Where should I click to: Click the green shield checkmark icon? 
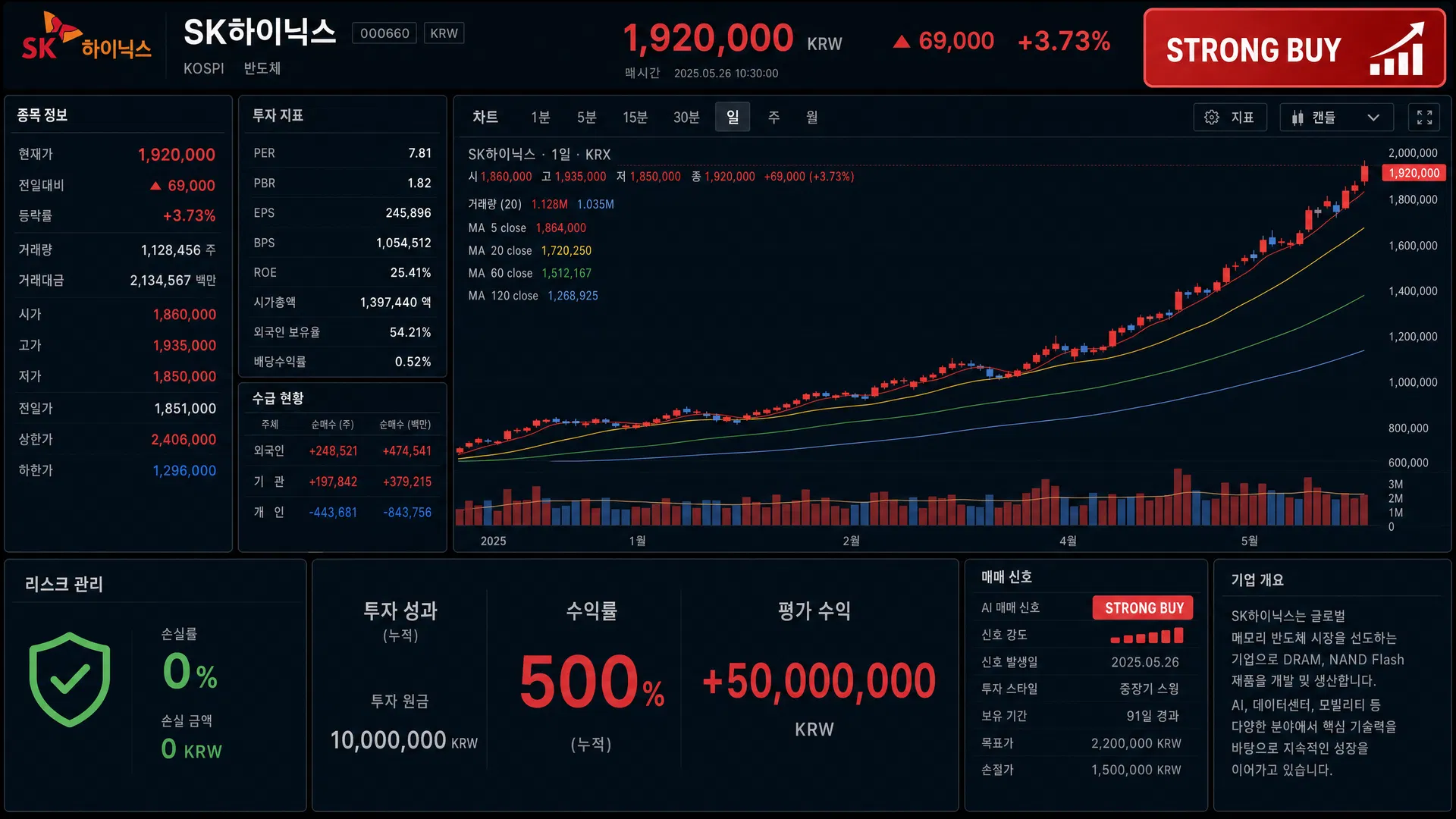point(70,679)
